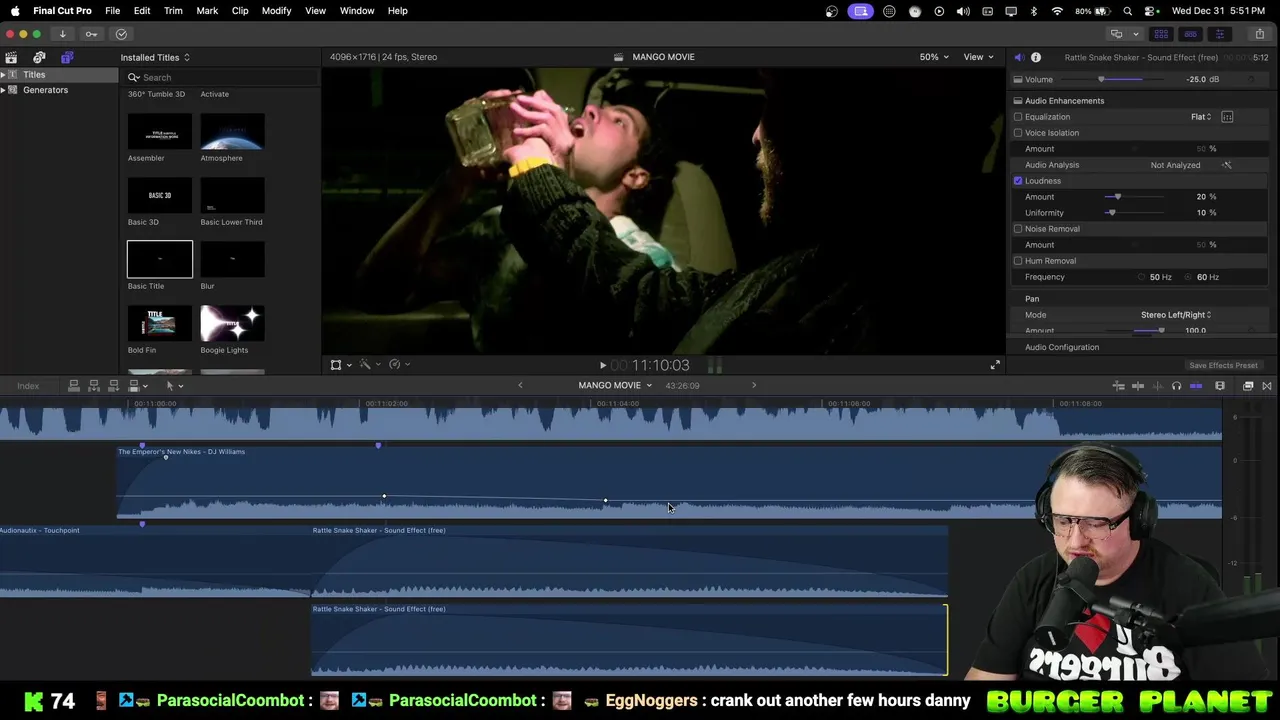1280x720 pixels.
Task: Open Stereo Left/Right pan mode dropdown
Action: pyautogui.click(x=1176, y=315)
